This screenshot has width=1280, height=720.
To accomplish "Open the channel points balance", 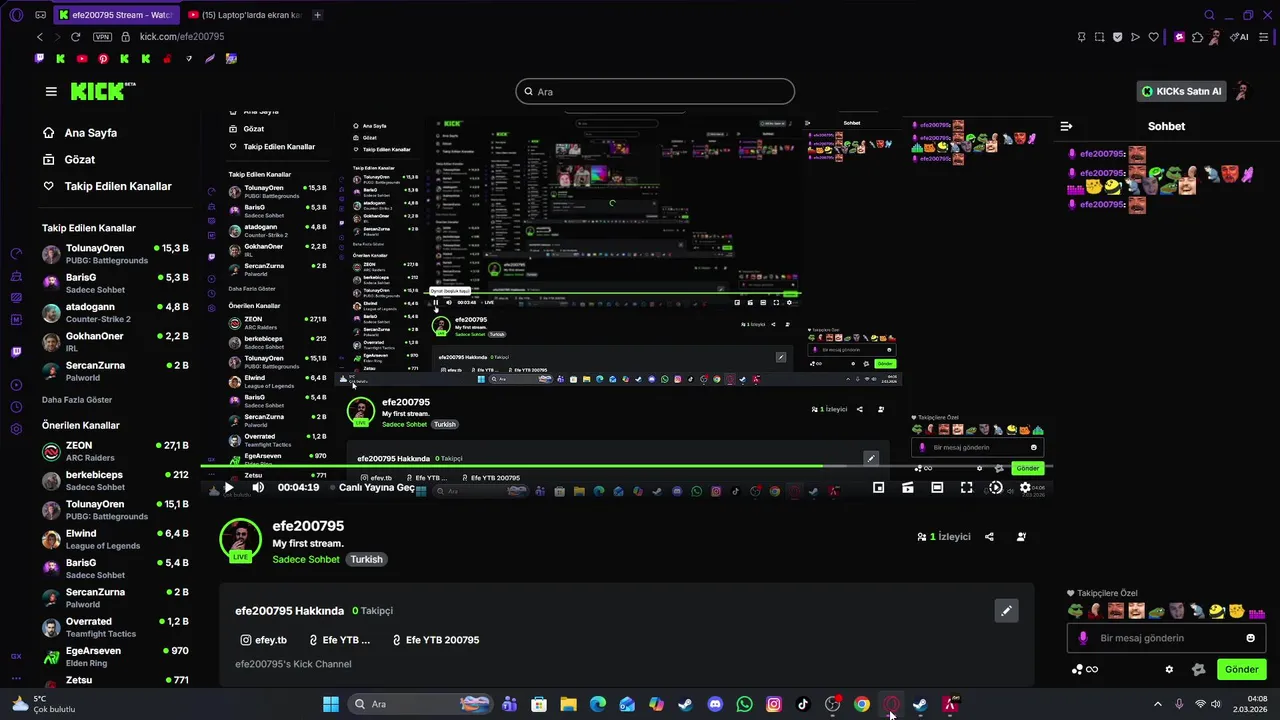I will (1085, 669).
